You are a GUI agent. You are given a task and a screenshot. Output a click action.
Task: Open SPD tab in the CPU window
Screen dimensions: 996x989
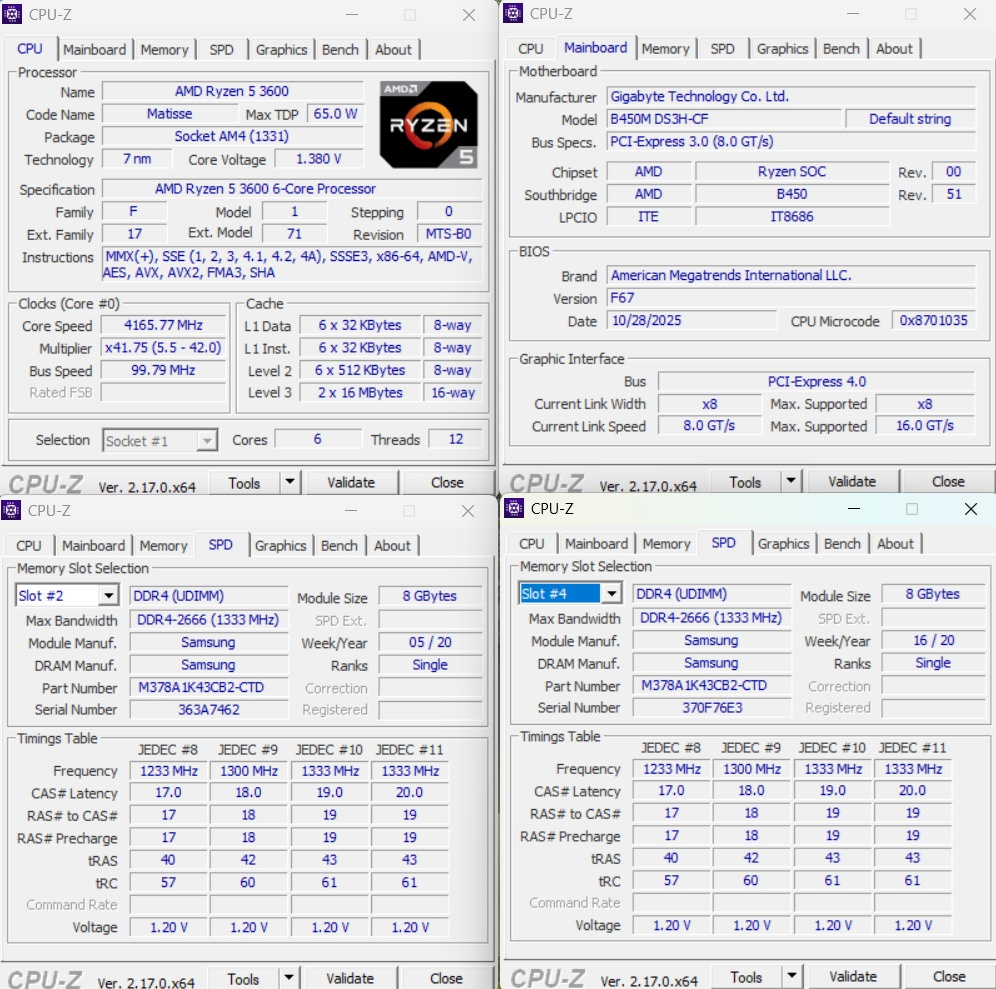221,50
